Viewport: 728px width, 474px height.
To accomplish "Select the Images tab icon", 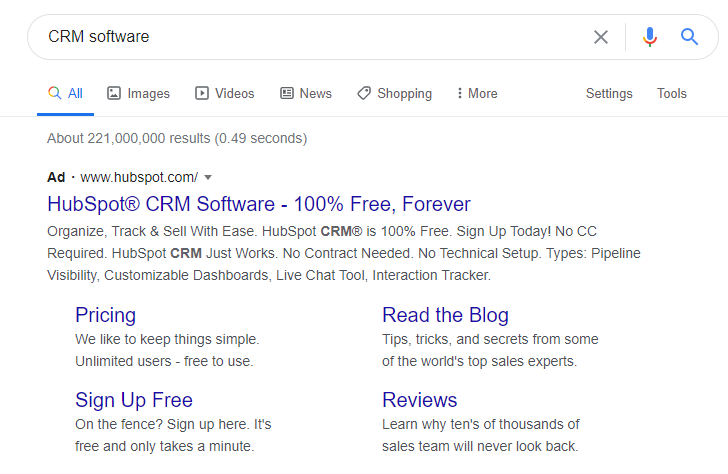I will click(114, 93).
